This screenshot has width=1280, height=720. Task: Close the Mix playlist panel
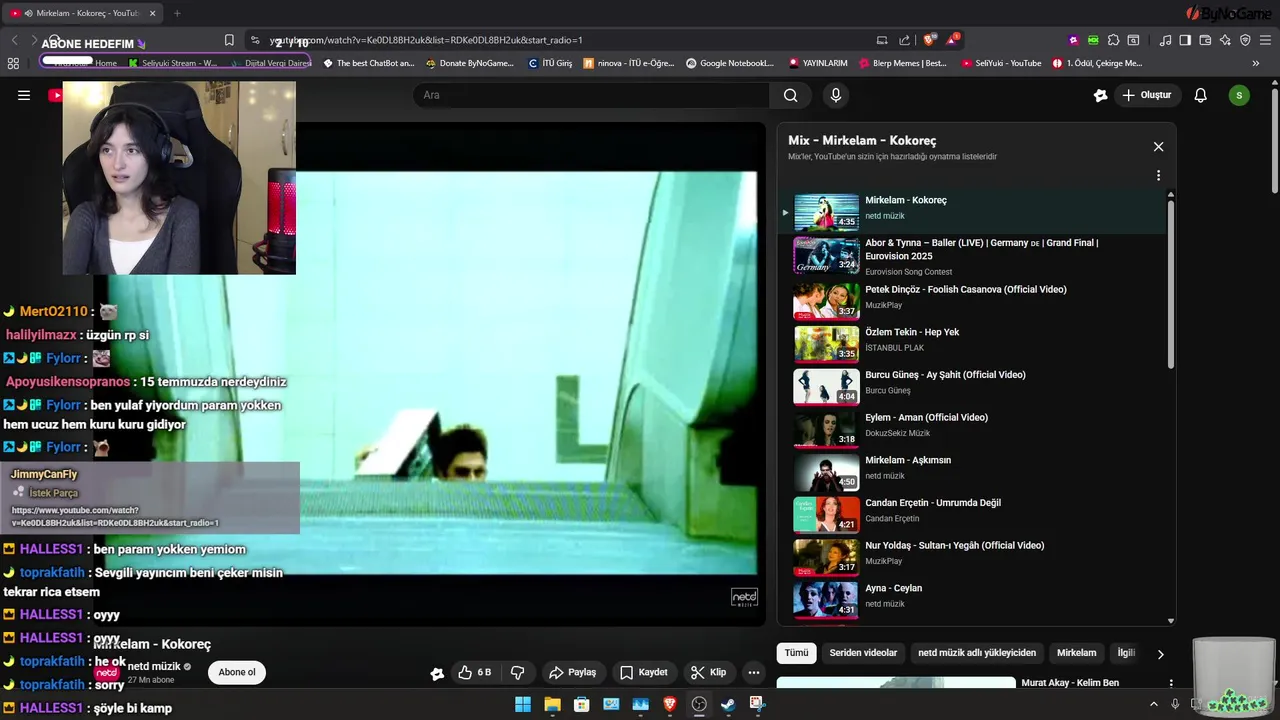click(1158, 147)
